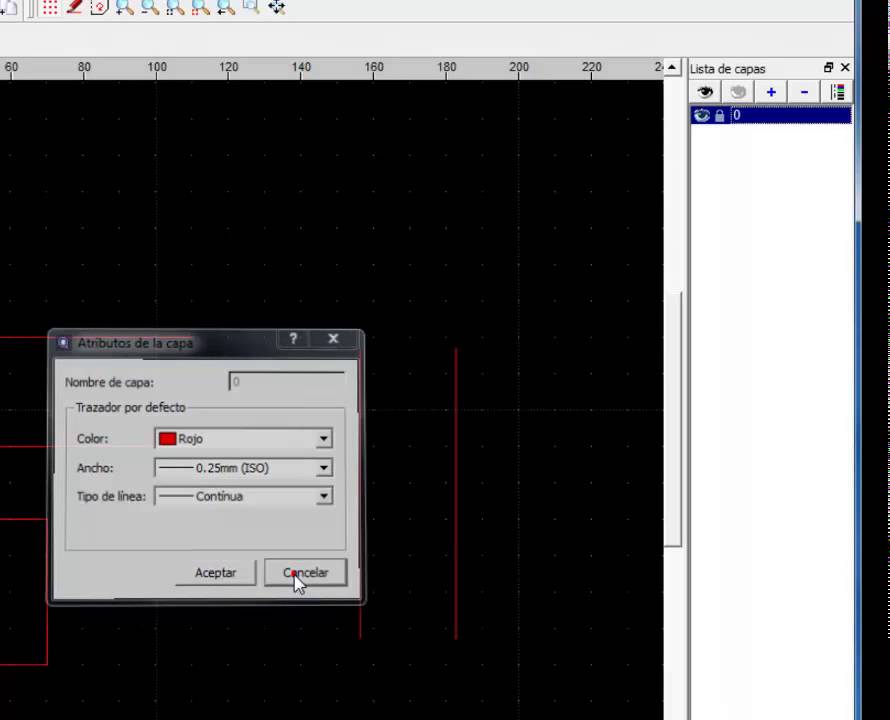Image resolution: width=890 pixels, height=720 pixels.
Task: Click the previous view zoom icon
Action: (x=226, y=7)
